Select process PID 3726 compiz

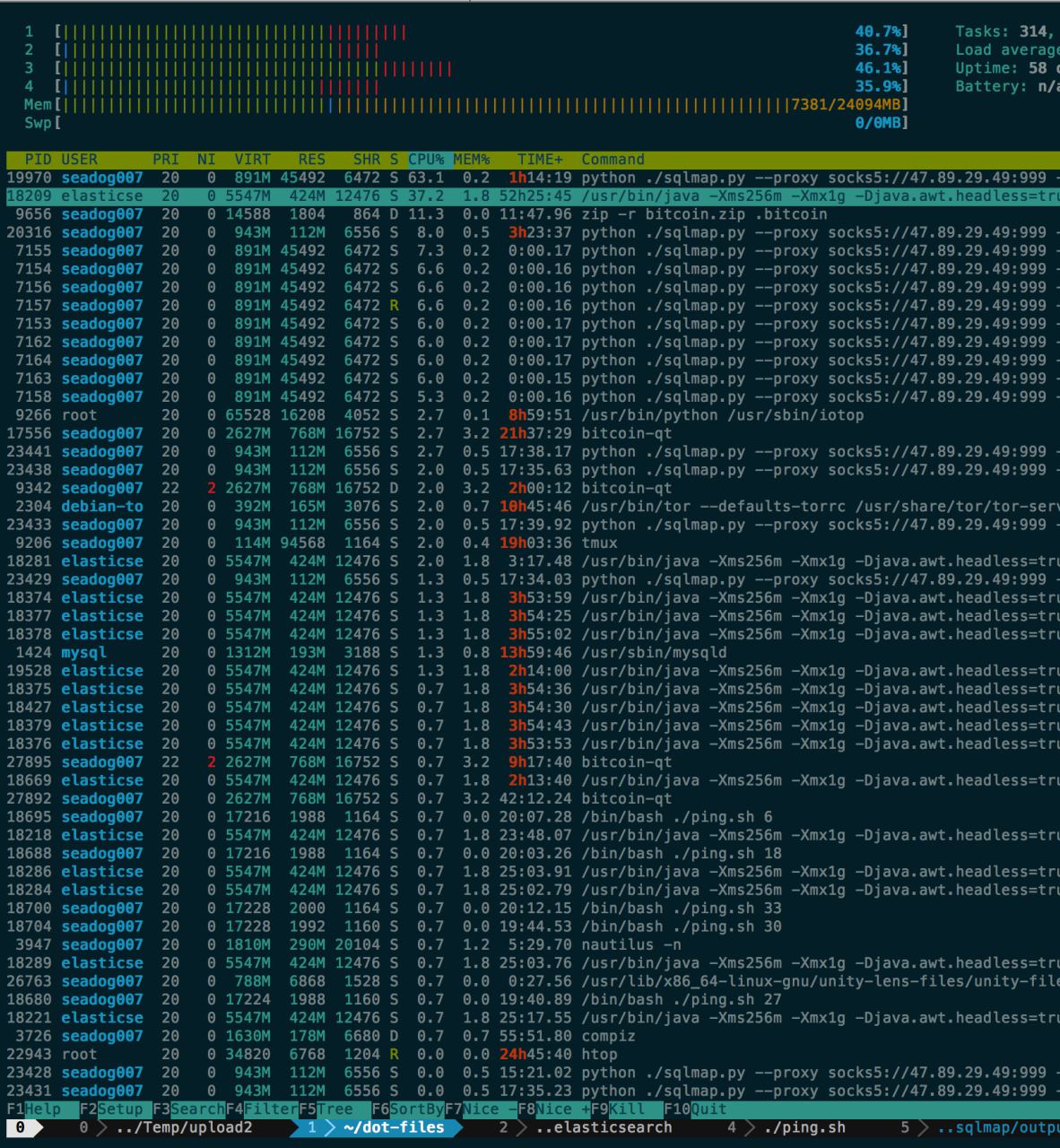point(533,1035)
